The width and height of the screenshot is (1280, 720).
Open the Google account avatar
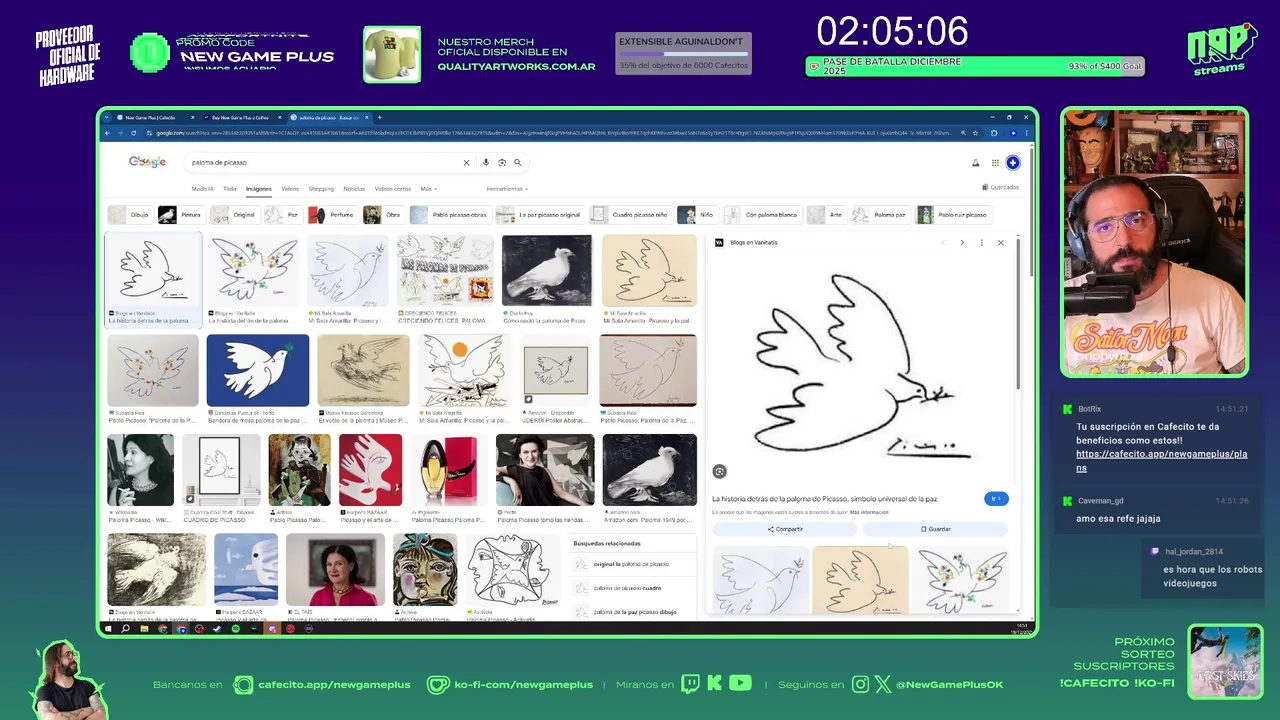(1013, 163)
